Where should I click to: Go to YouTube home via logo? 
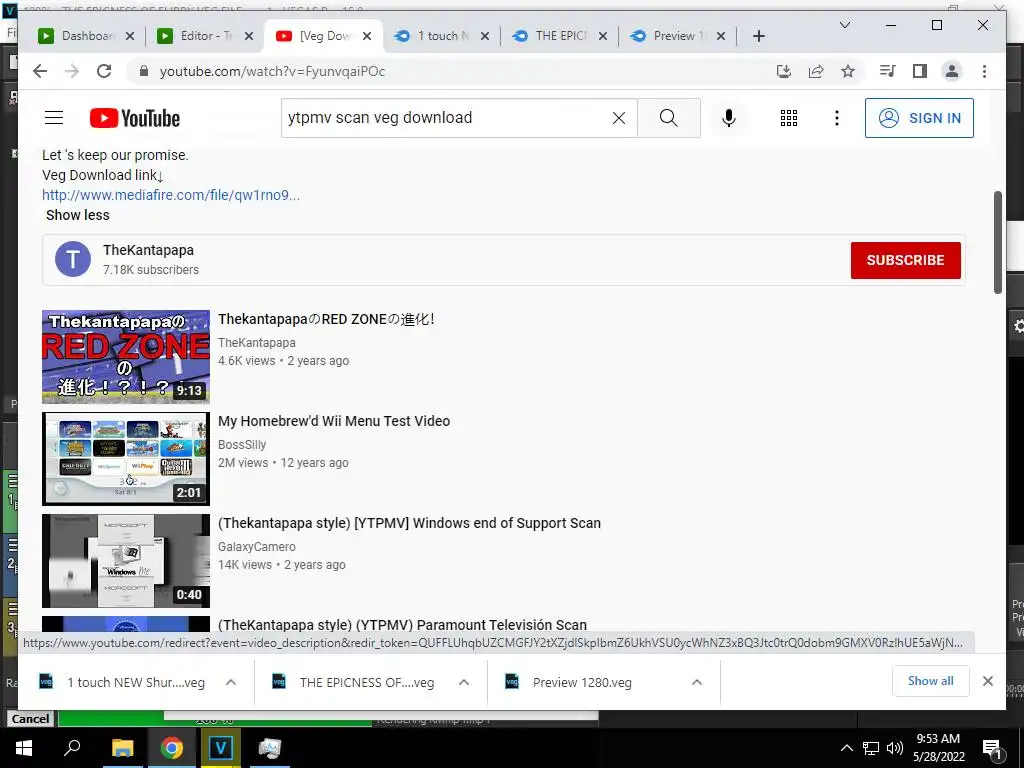coord(135,118)
